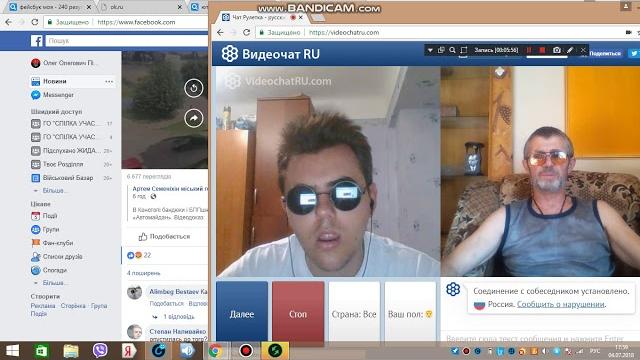Click the chat message input field
Image resolution: width=640 pixels, height=360 pixels.
pyautogui.click(x=540, y=338)
